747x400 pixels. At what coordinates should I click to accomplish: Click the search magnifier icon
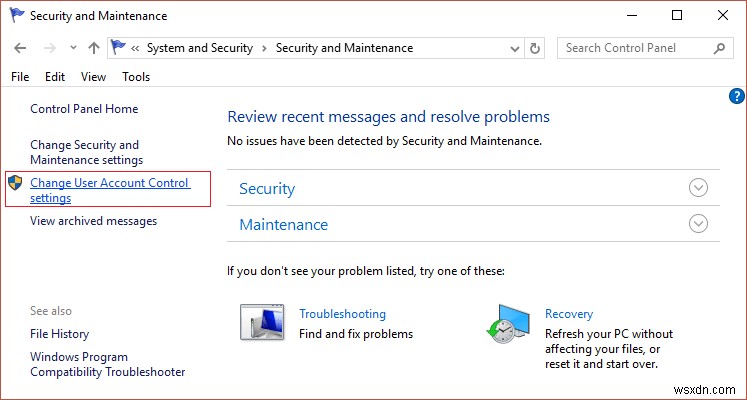[718, 48]
